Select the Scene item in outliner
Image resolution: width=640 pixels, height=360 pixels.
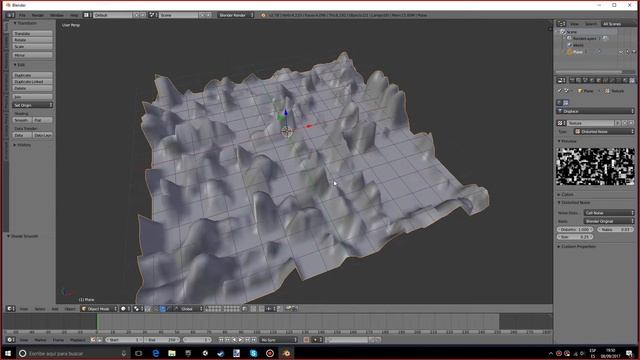tap(572, 32)
